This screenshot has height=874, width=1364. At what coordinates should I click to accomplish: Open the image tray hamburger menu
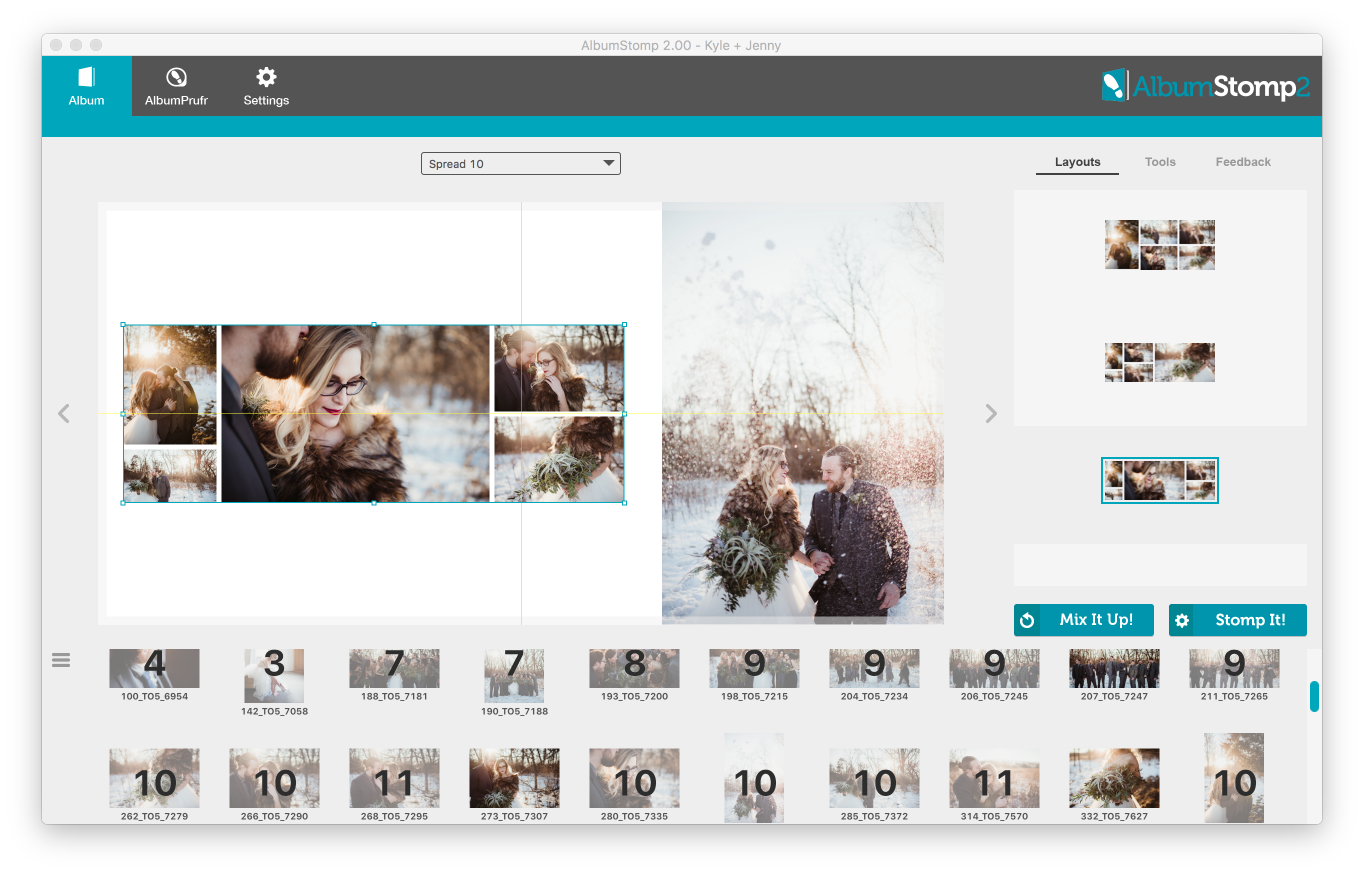[61, 660]
